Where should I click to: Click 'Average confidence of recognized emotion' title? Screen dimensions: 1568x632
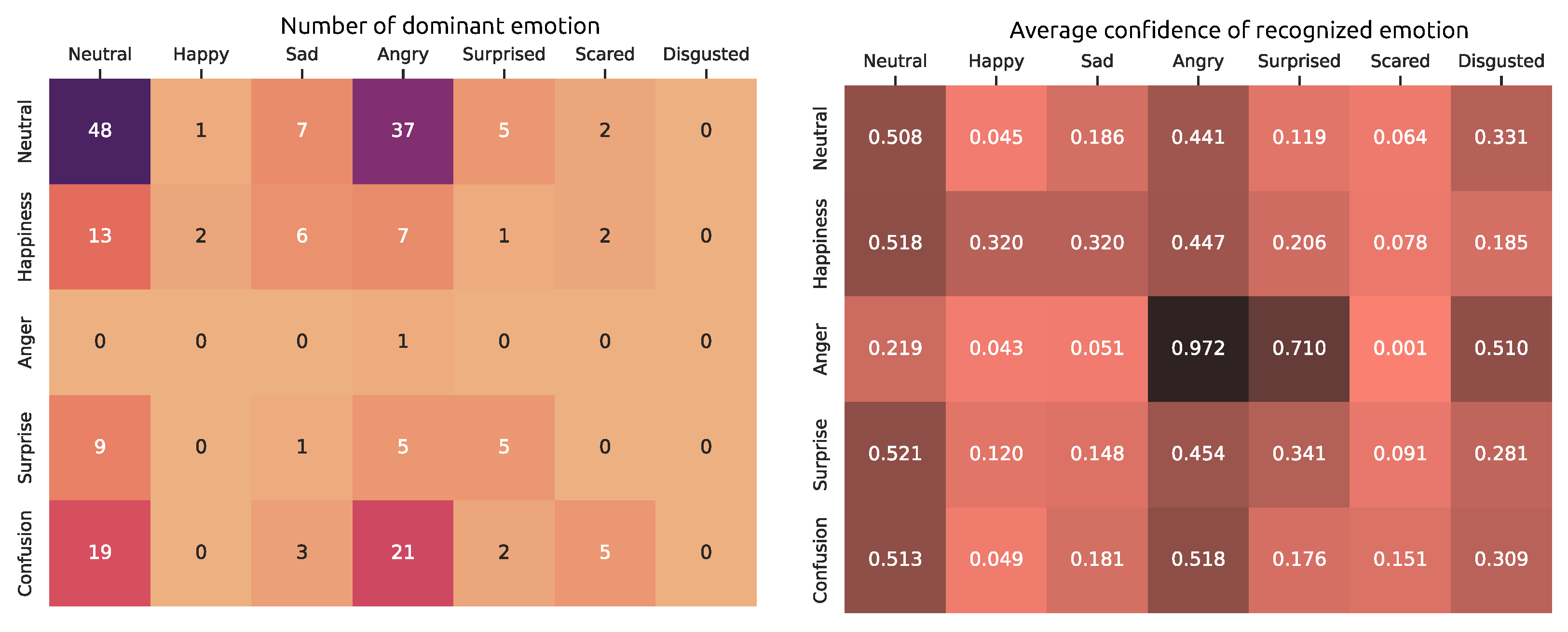(x=1239, y=30)
